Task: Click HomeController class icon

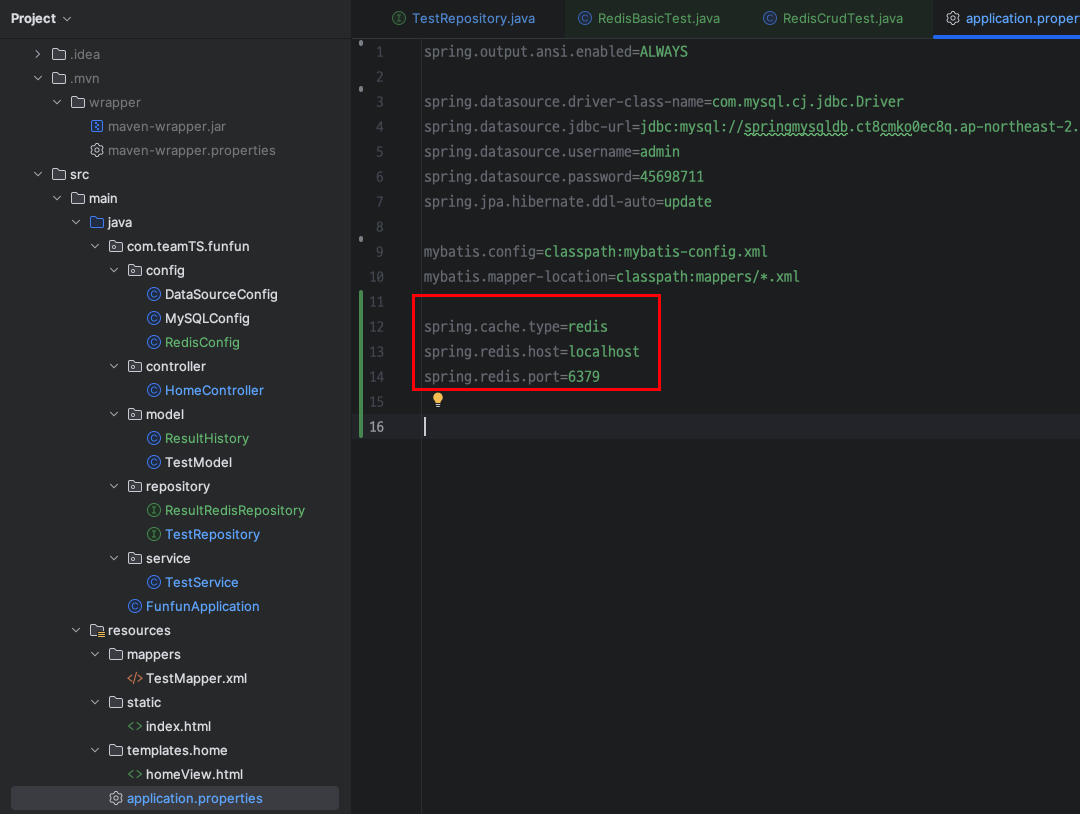Action: (x=154, y=390)
